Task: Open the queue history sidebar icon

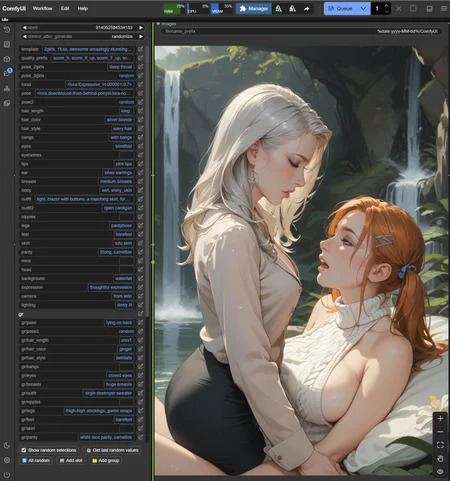Action: pyautogui.click(x=7, y=30)
